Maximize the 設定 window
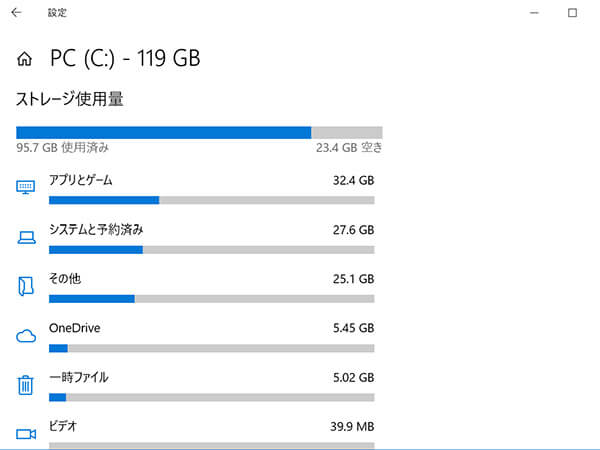The width and height of the screenshot is (600, 450). [572, 13]
